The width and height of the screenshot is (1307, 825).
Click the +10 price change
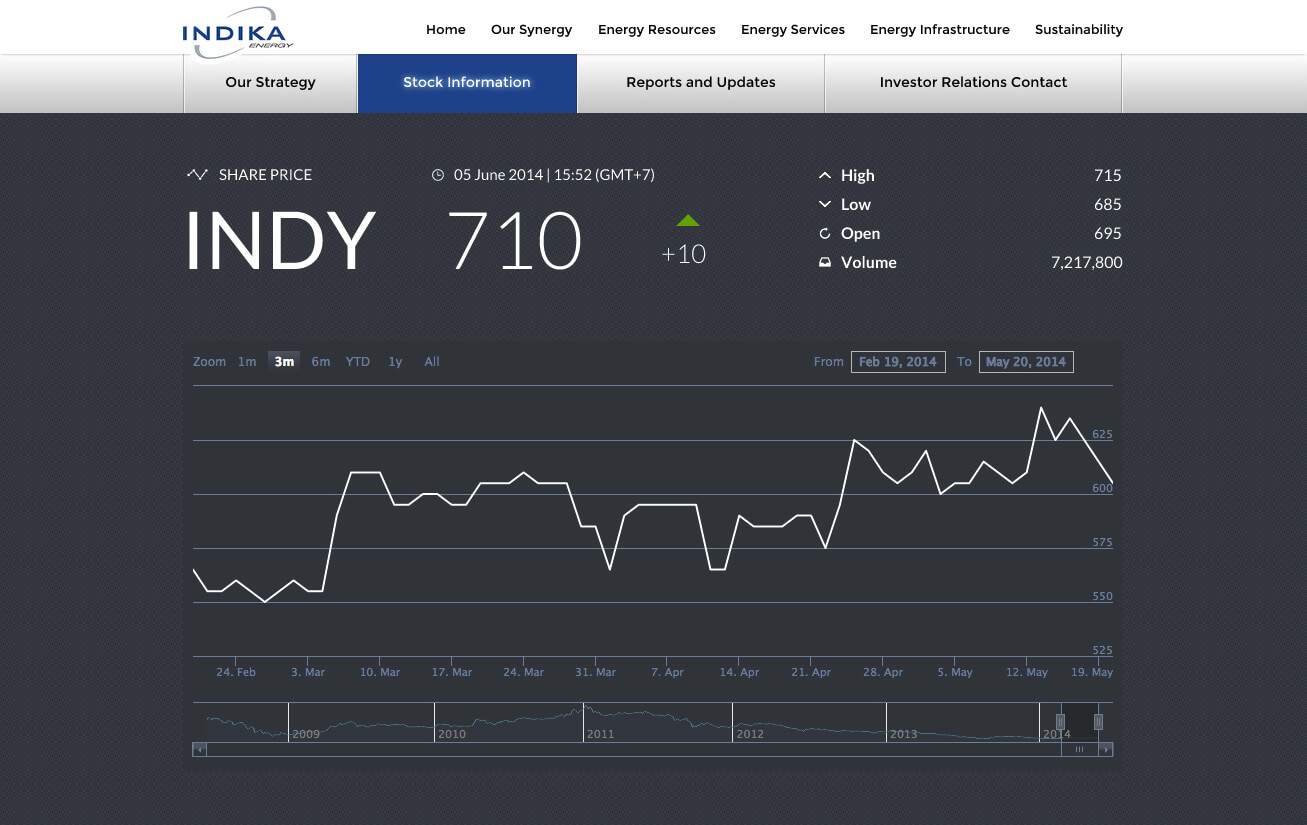[684, 254]
